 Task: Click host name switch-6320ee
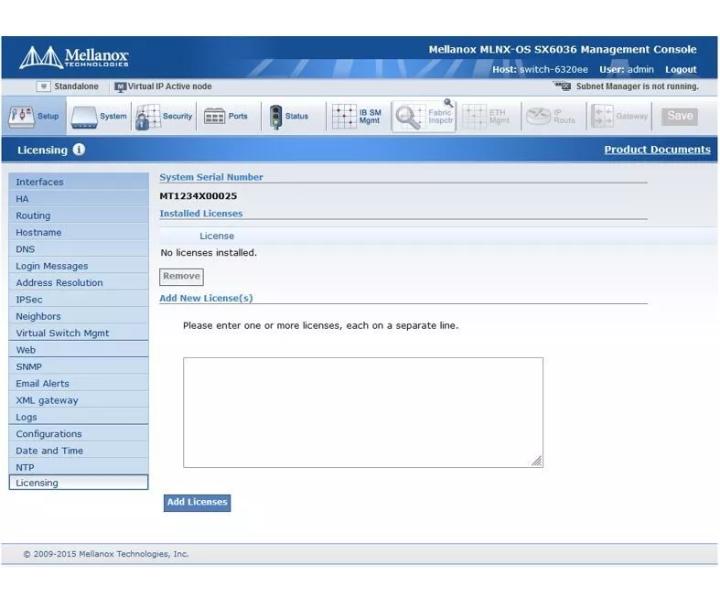pyautogui.click(x=554, y=69)
